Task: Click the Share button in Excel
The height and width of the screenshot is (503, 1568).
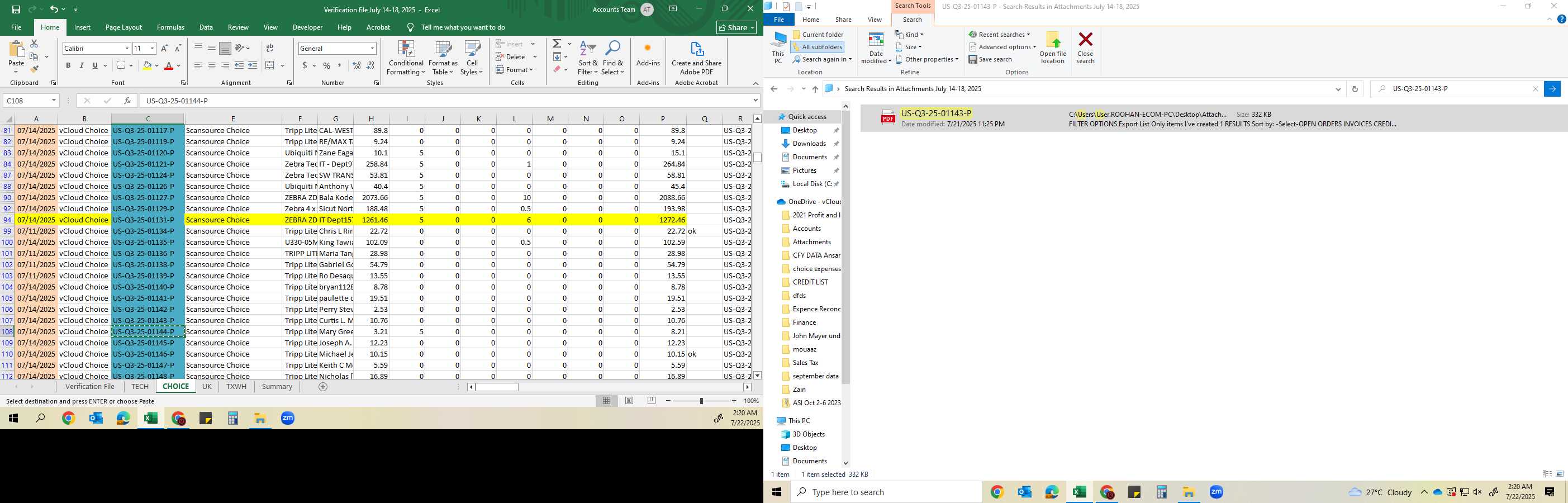Action: click(x=737, y=27)
